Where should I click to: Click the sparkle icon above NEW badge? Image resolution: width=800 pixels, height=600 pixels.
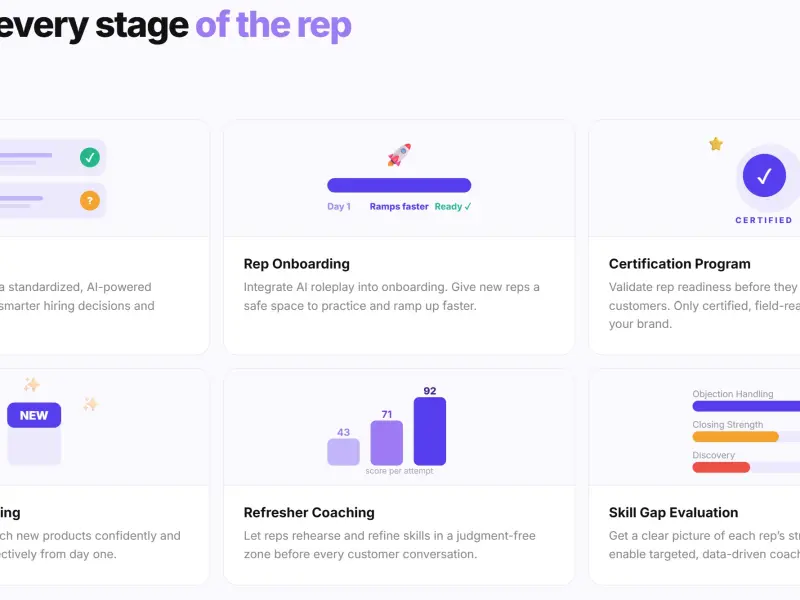[x=32, y=384]
